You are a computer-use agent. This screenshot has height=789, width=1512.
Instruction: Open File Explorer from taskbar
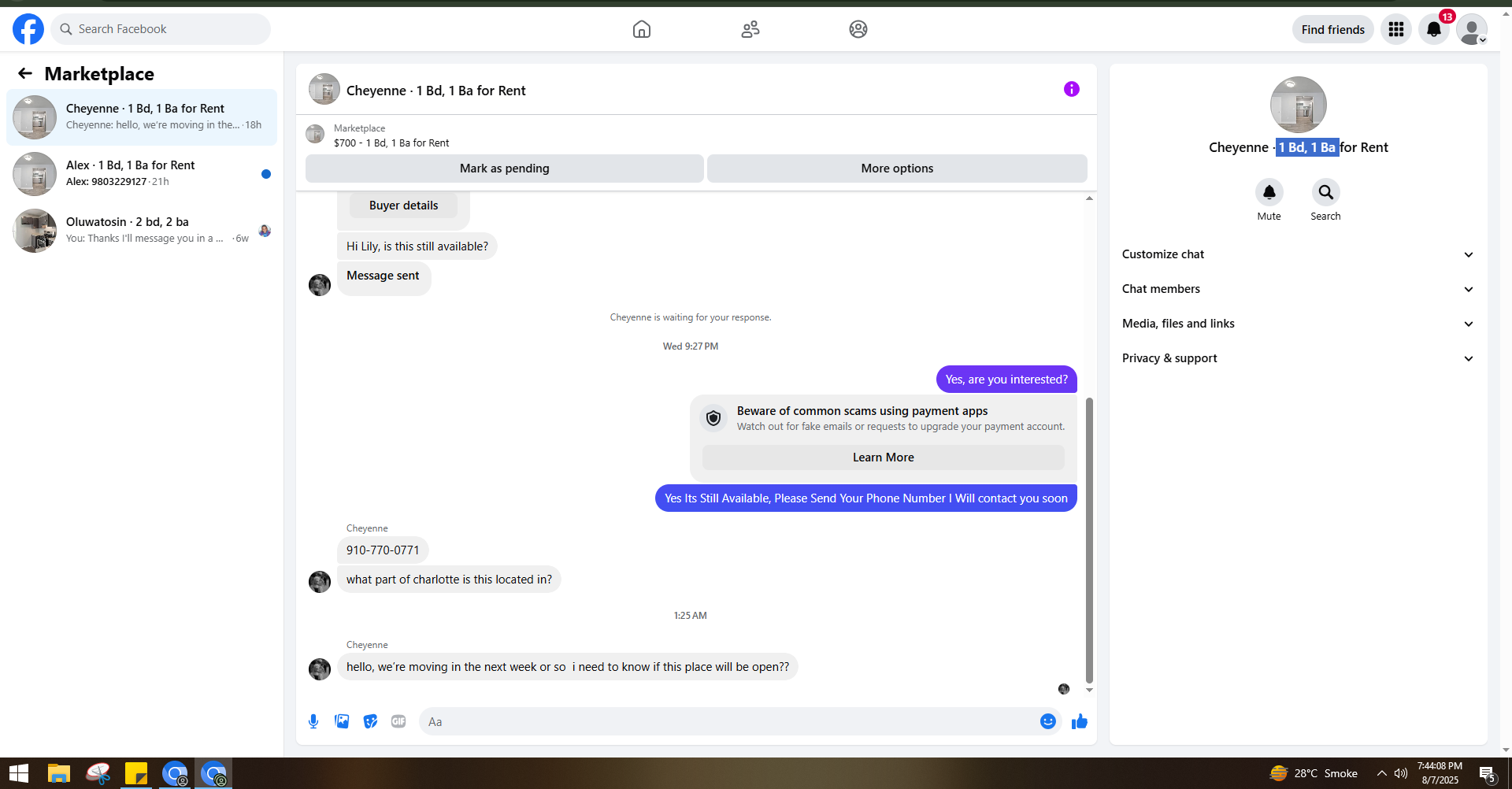click(59, 773)
